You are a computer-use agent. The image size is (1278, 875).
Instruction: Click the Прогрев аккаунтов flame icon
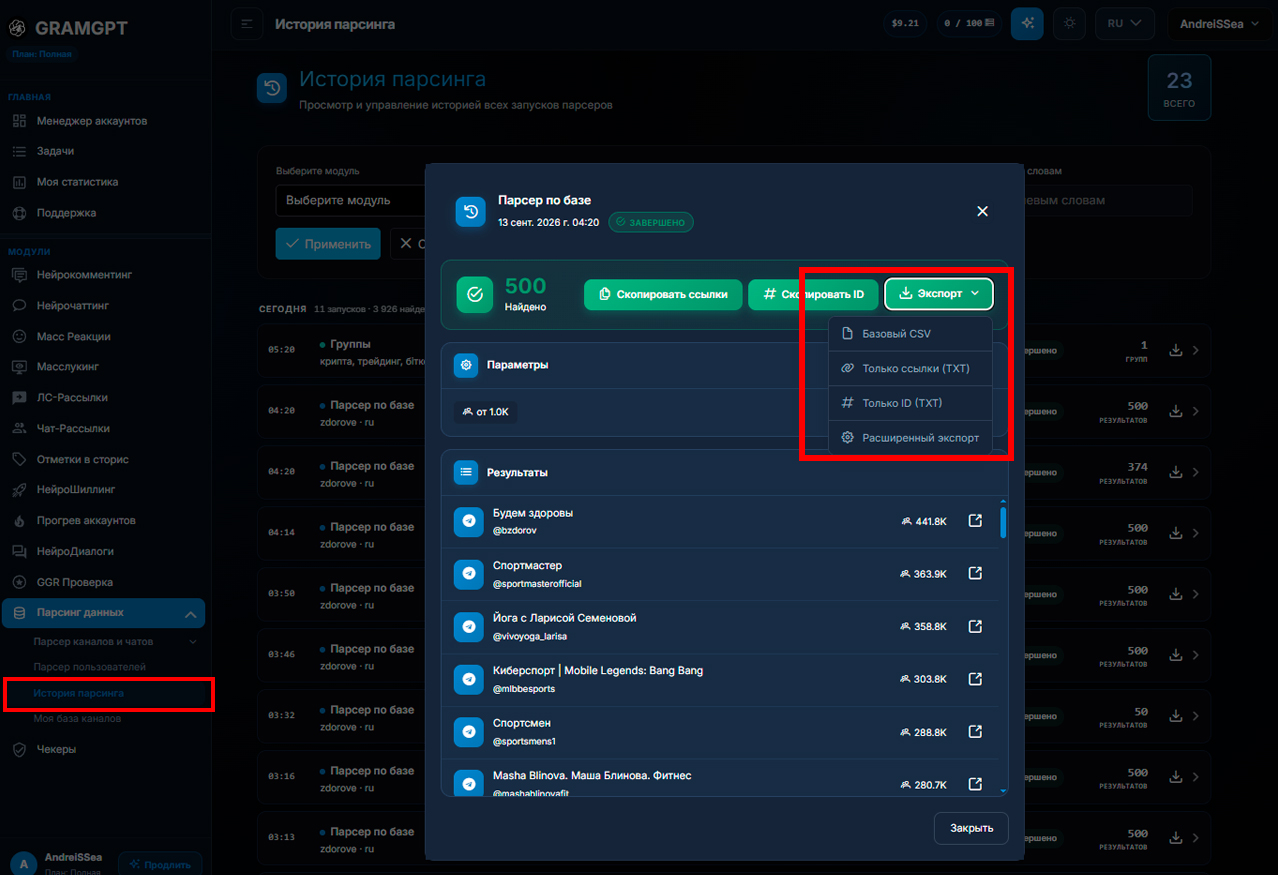19,521
